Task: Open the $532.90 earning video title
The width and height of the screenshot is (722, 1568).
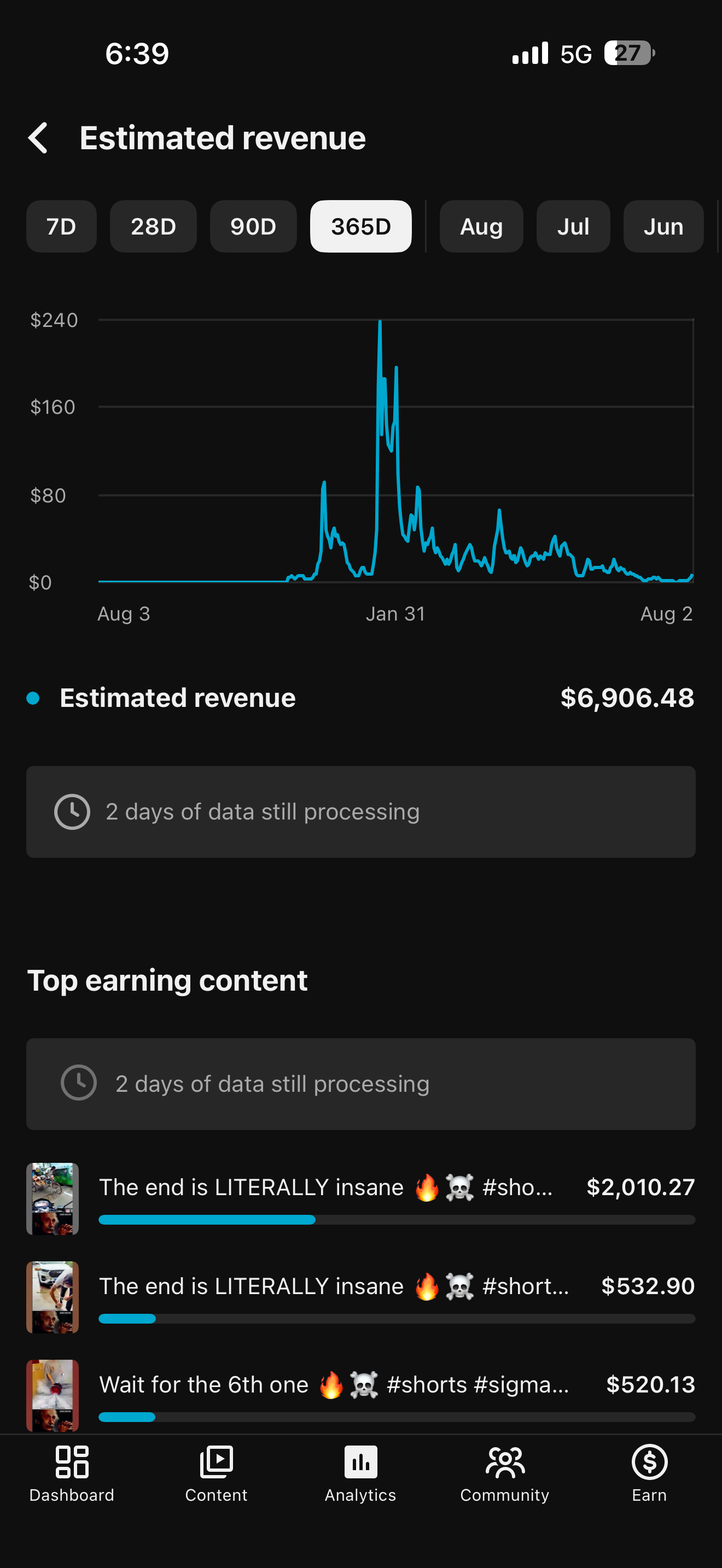Action: pyautogui.click(x=334, y=1285)
